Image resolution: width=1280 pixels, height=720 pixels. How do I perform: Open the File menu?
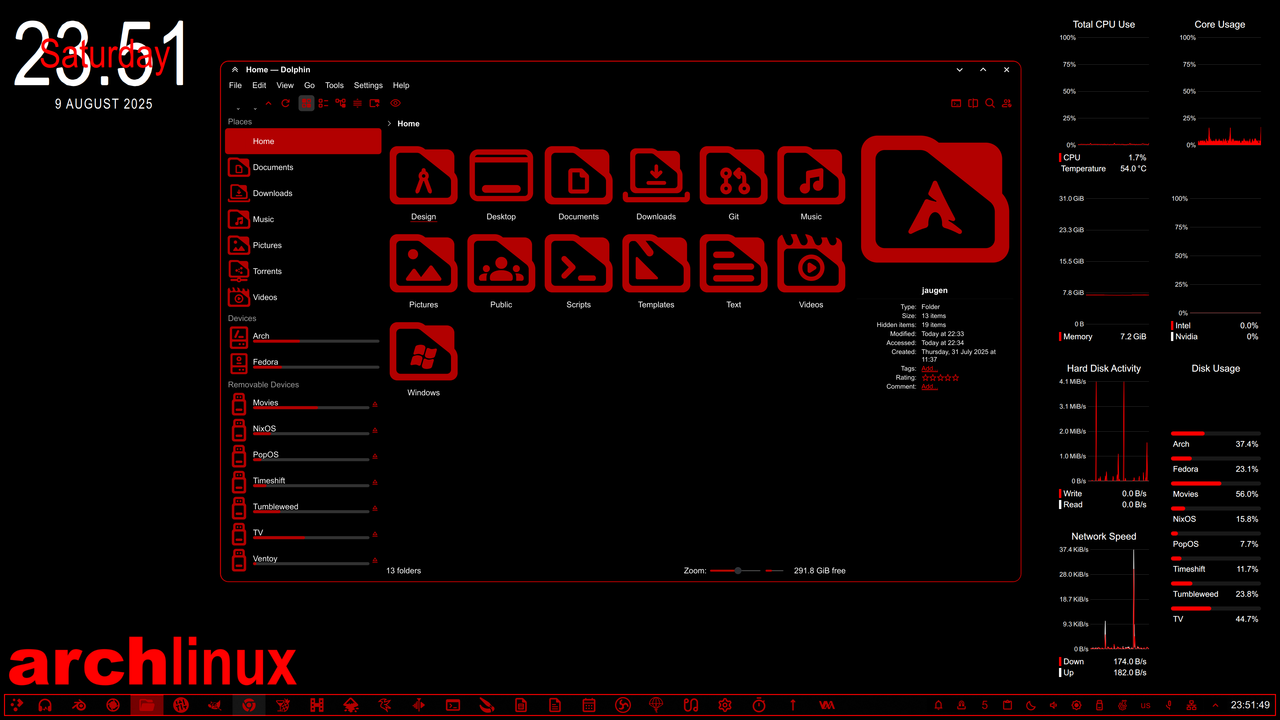click(x=235, y=85)
